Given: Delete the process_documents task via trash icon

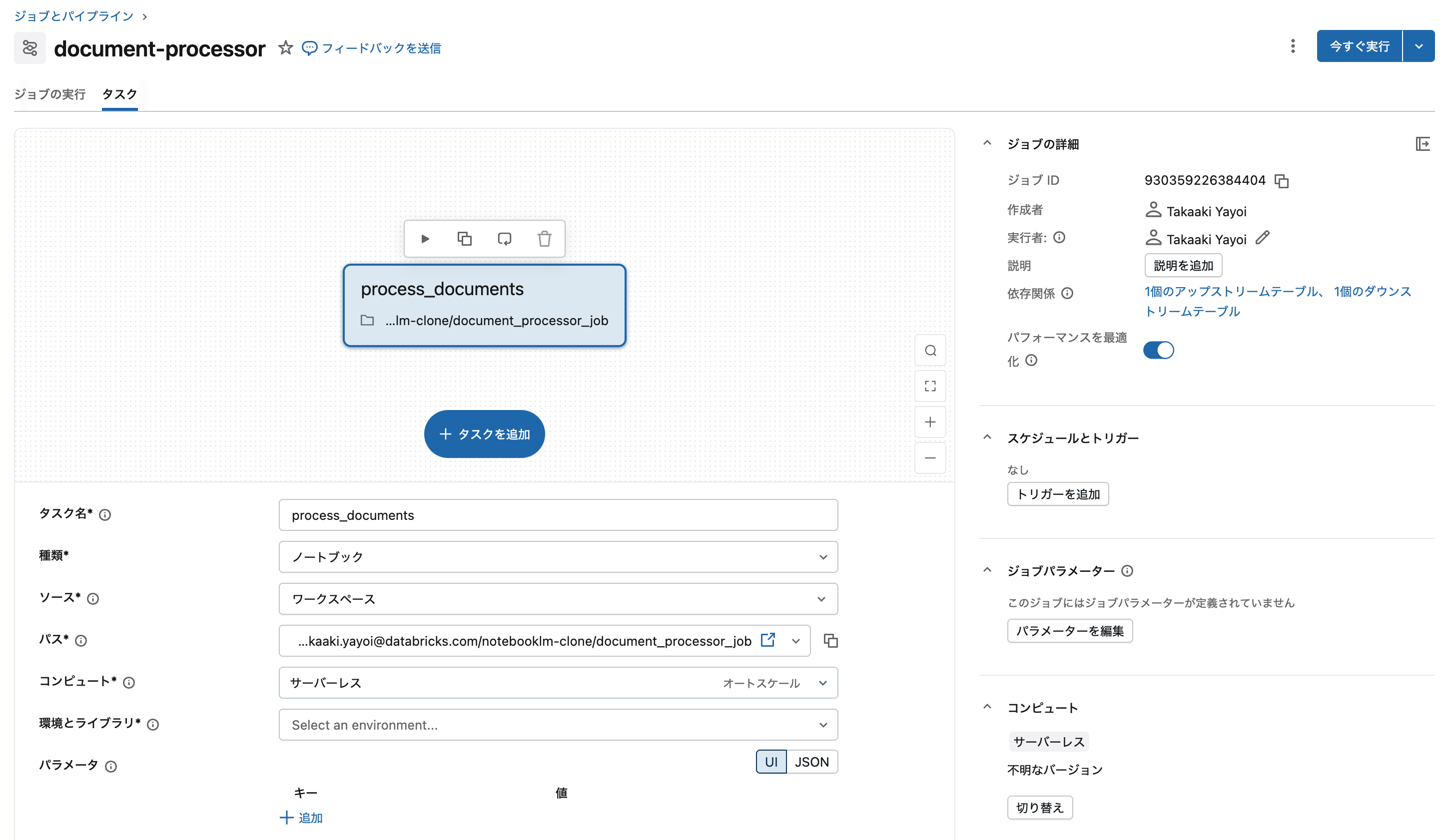Looking at the screenshot, I should click(x=544, y=238).
